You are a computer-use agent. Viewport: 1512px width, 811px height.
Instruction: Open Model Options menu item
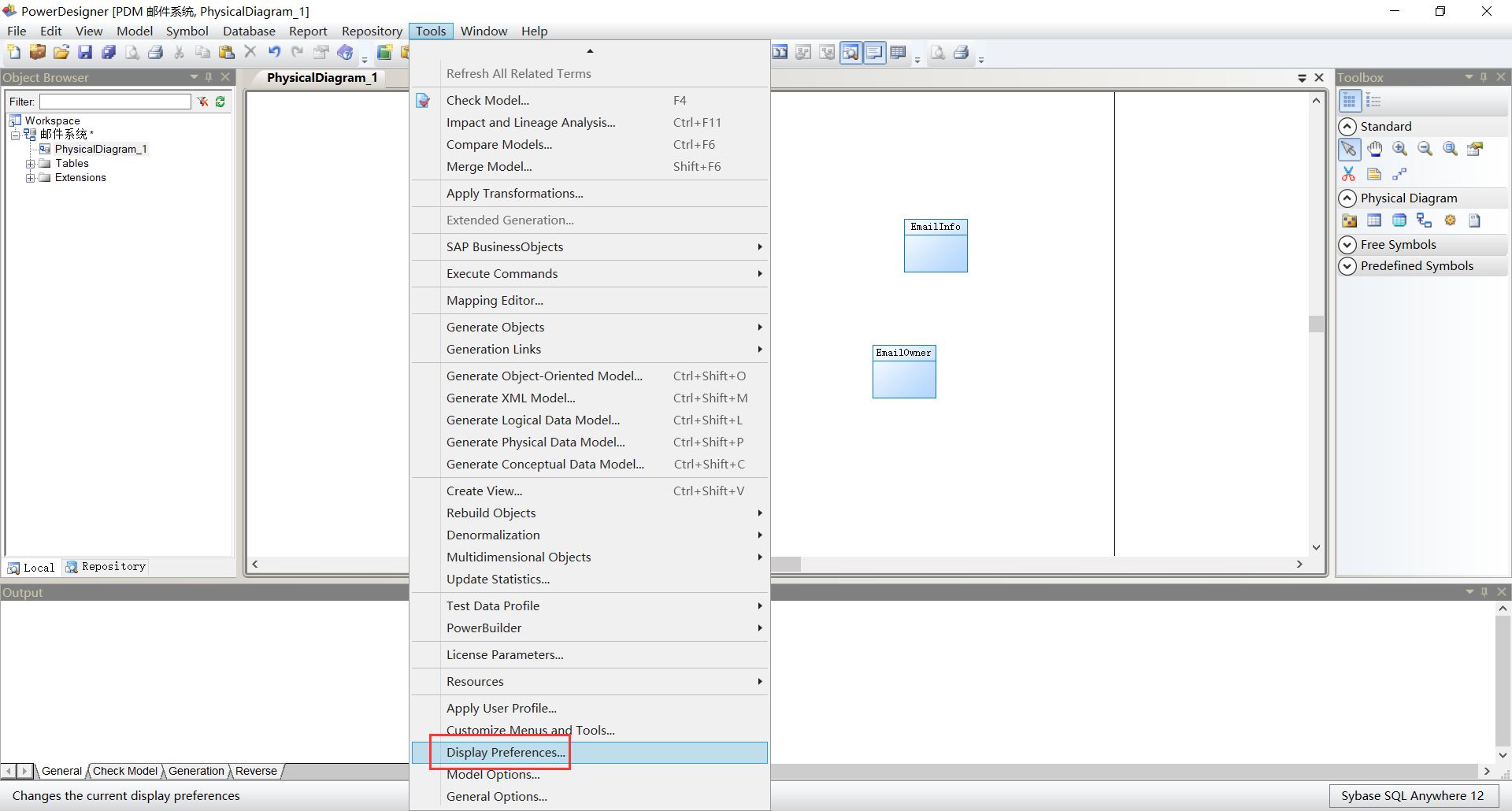point(590,775)
